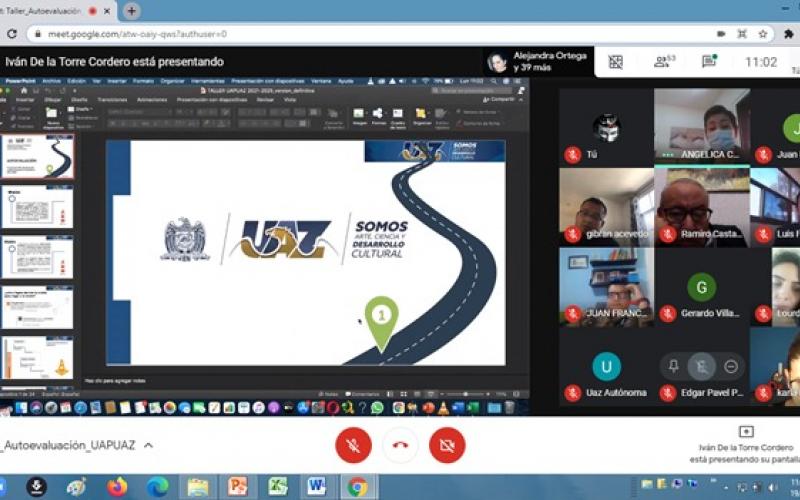This screenshot has width=800, height=500.
Task: Select the second slide thumbnail in PowerPoint
Action: [38, 207]
